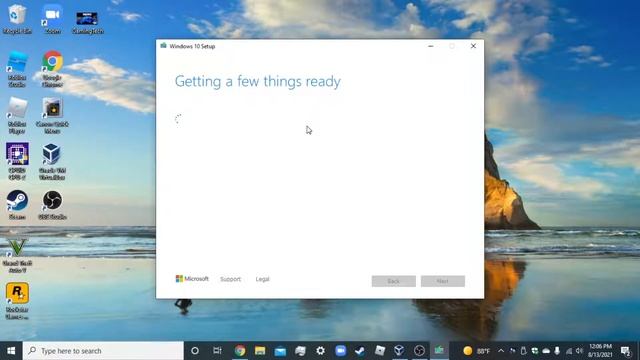Launch Zoom from the desktop shortcut

[x=52, y=19]
